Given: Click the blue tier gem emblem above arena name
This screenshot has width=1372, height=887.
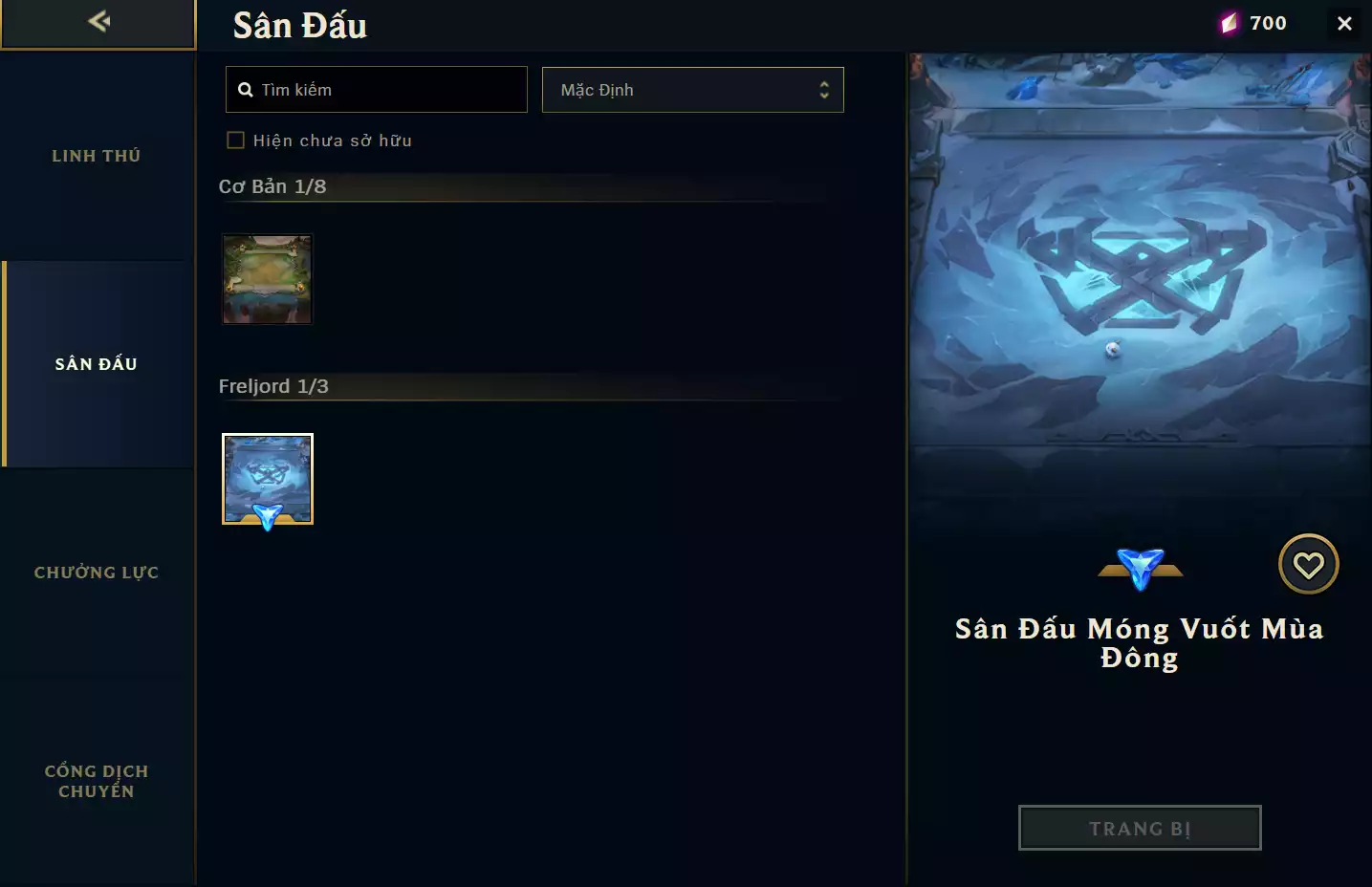Looking at the screenshot, I should 1141,569.
